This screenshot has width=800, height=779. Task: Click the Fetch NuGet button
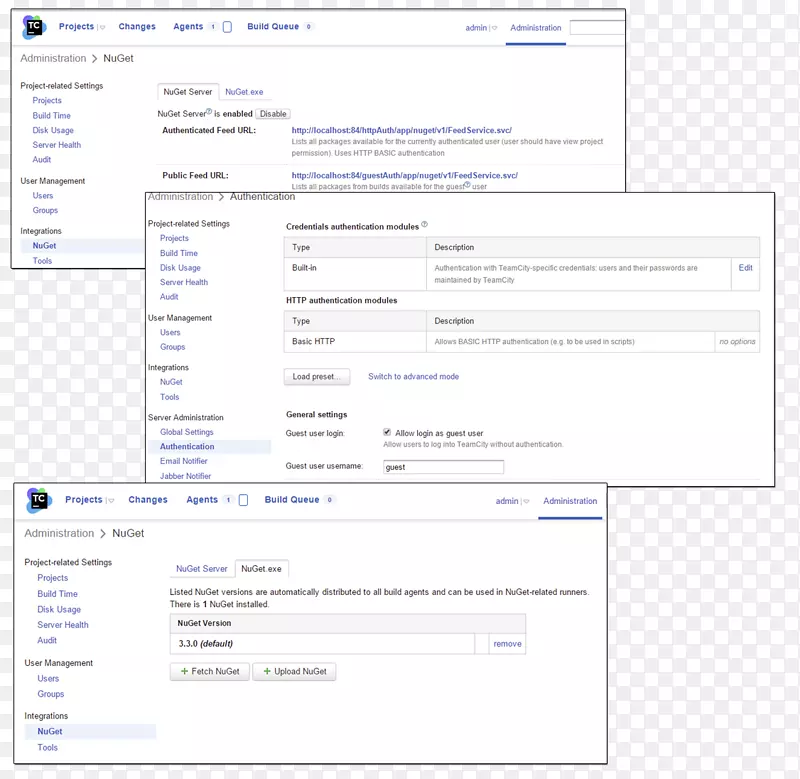[x=210, y=671]
